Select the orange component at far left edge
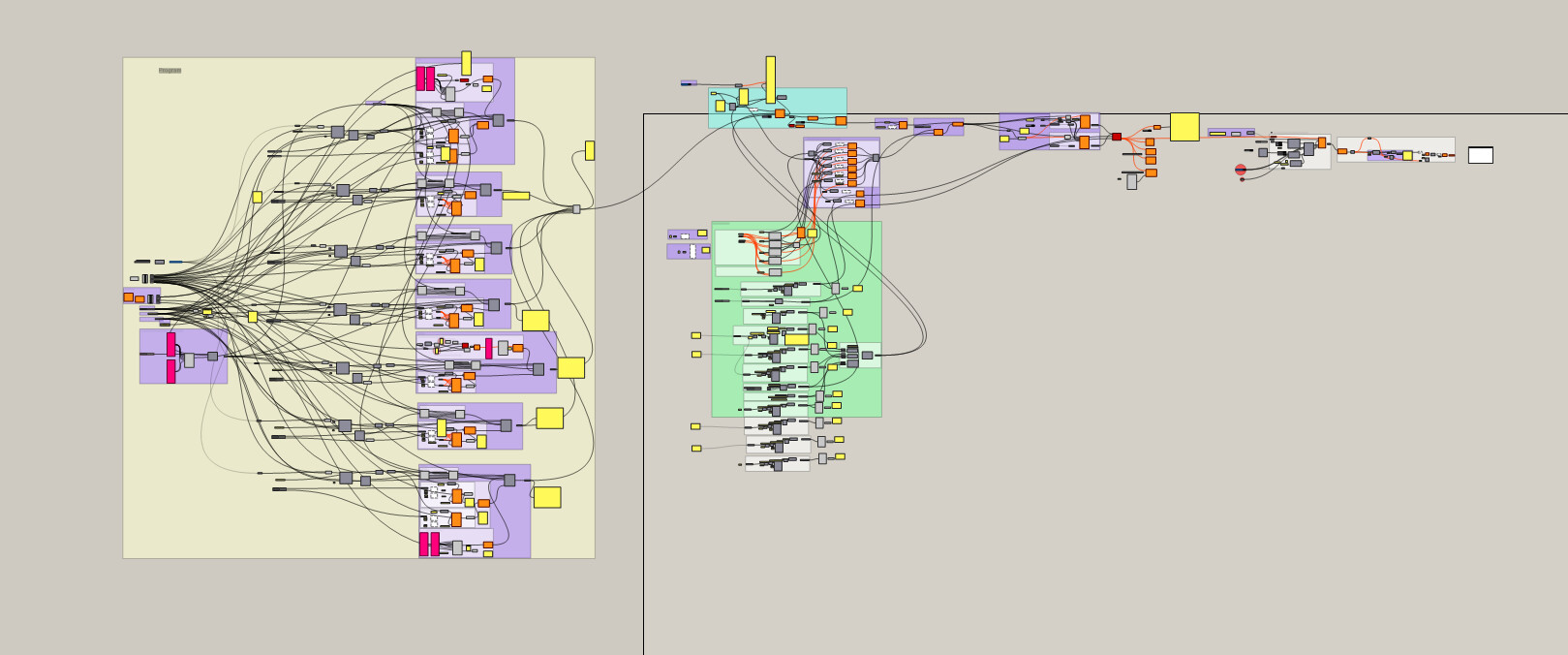The image size is (1568, 655). [x=128, y=297]
